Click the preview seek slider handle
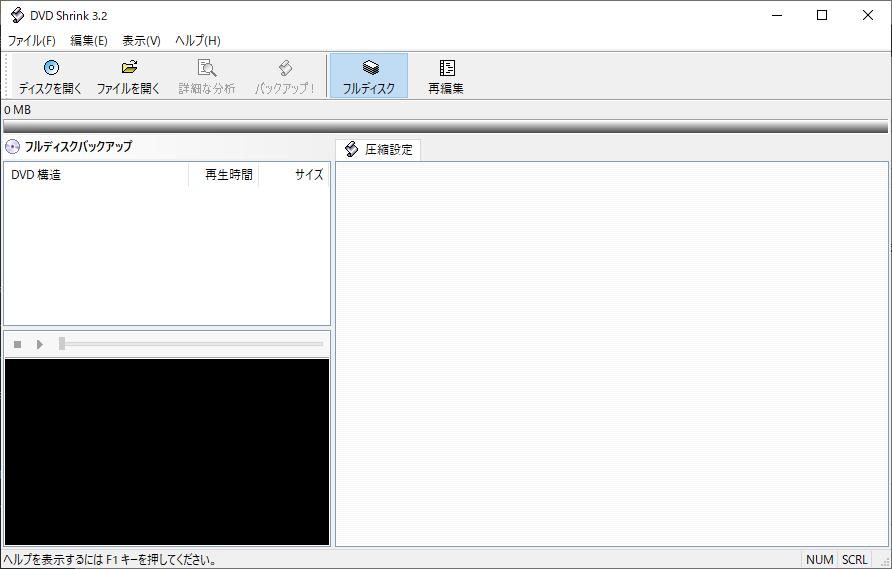Image resolution: width=892 pixels, height=569 pixels. tap(62, 344)
